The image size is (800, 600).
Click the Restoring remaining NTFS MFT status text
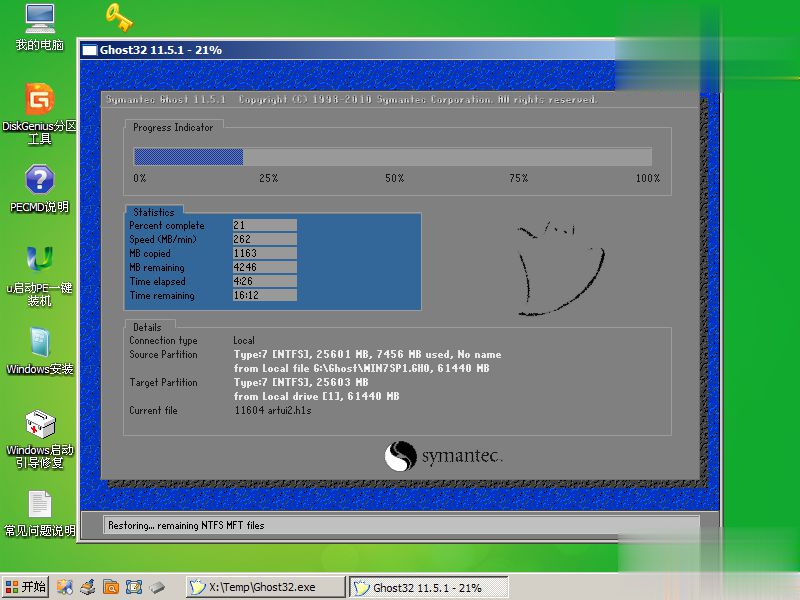tap(186, 525)
